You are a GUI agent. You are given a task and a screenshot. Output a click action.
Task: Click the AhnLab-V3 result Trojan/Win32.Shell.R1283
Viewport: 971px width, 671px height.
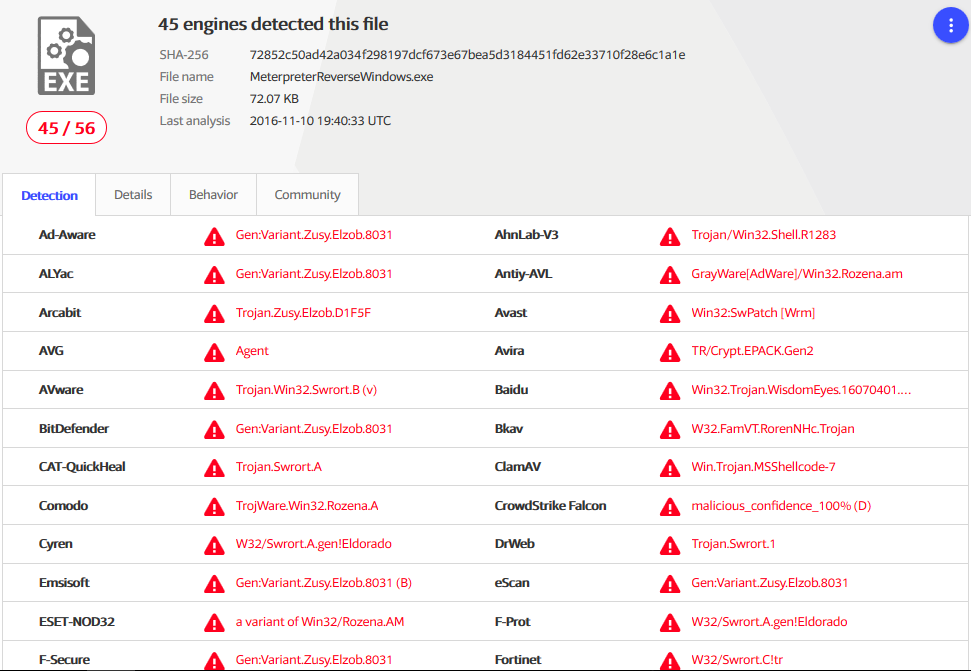click(764, 235)
